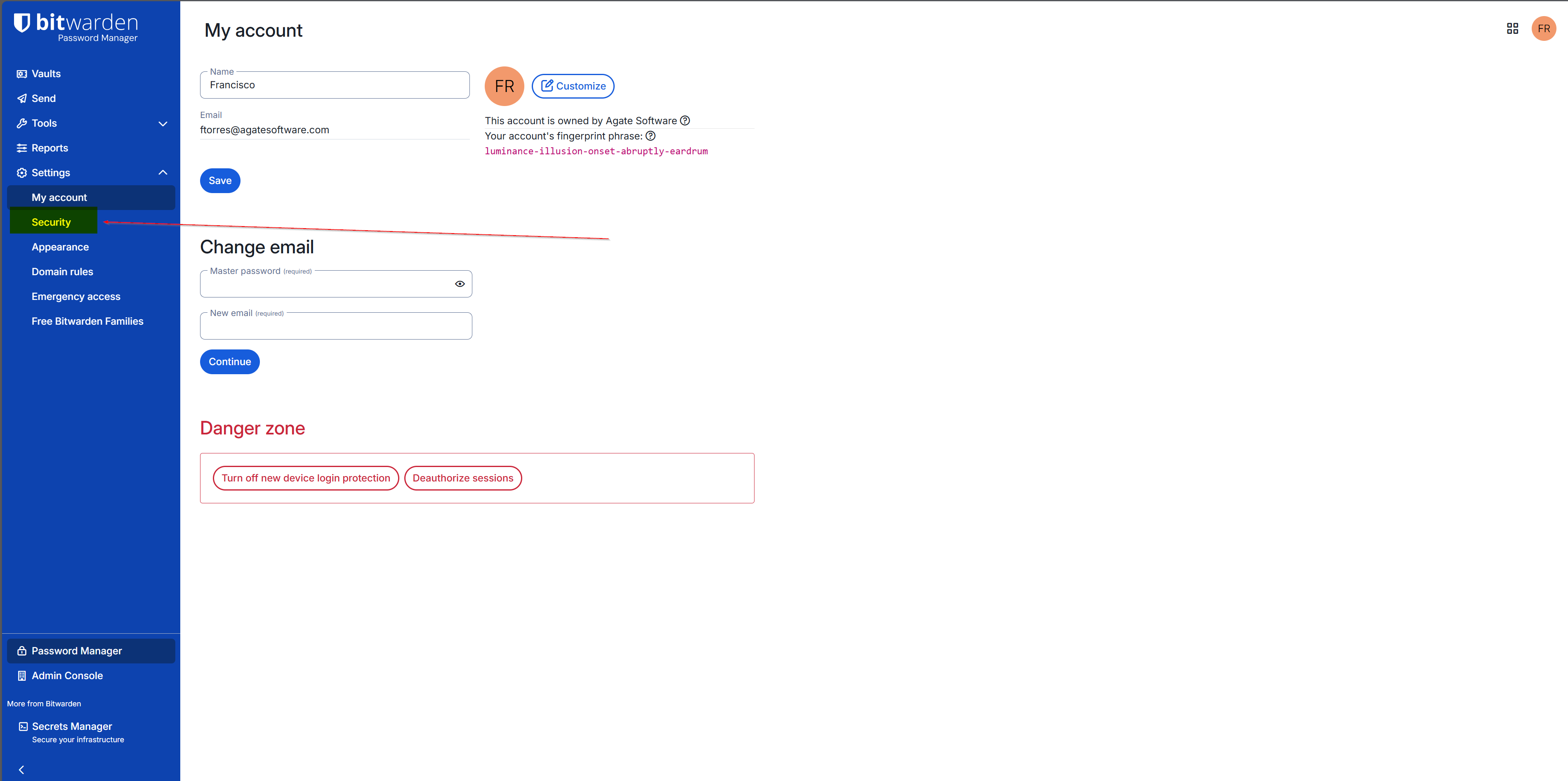Click the large FR avatar circle

point(504,86)
